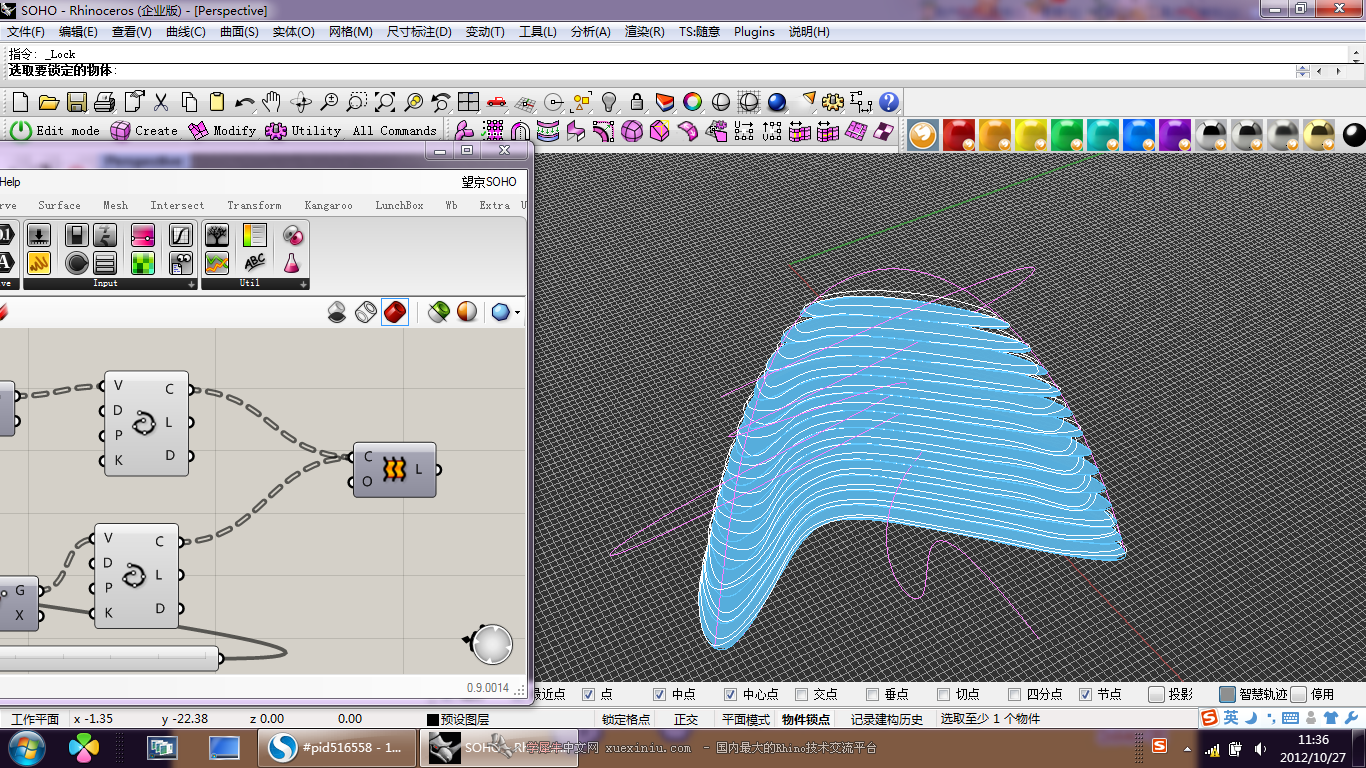Expand the Input panel arrow in Grasshopper
The width and height of the screenshot is (1366, 768).
(x=191, y=284)
